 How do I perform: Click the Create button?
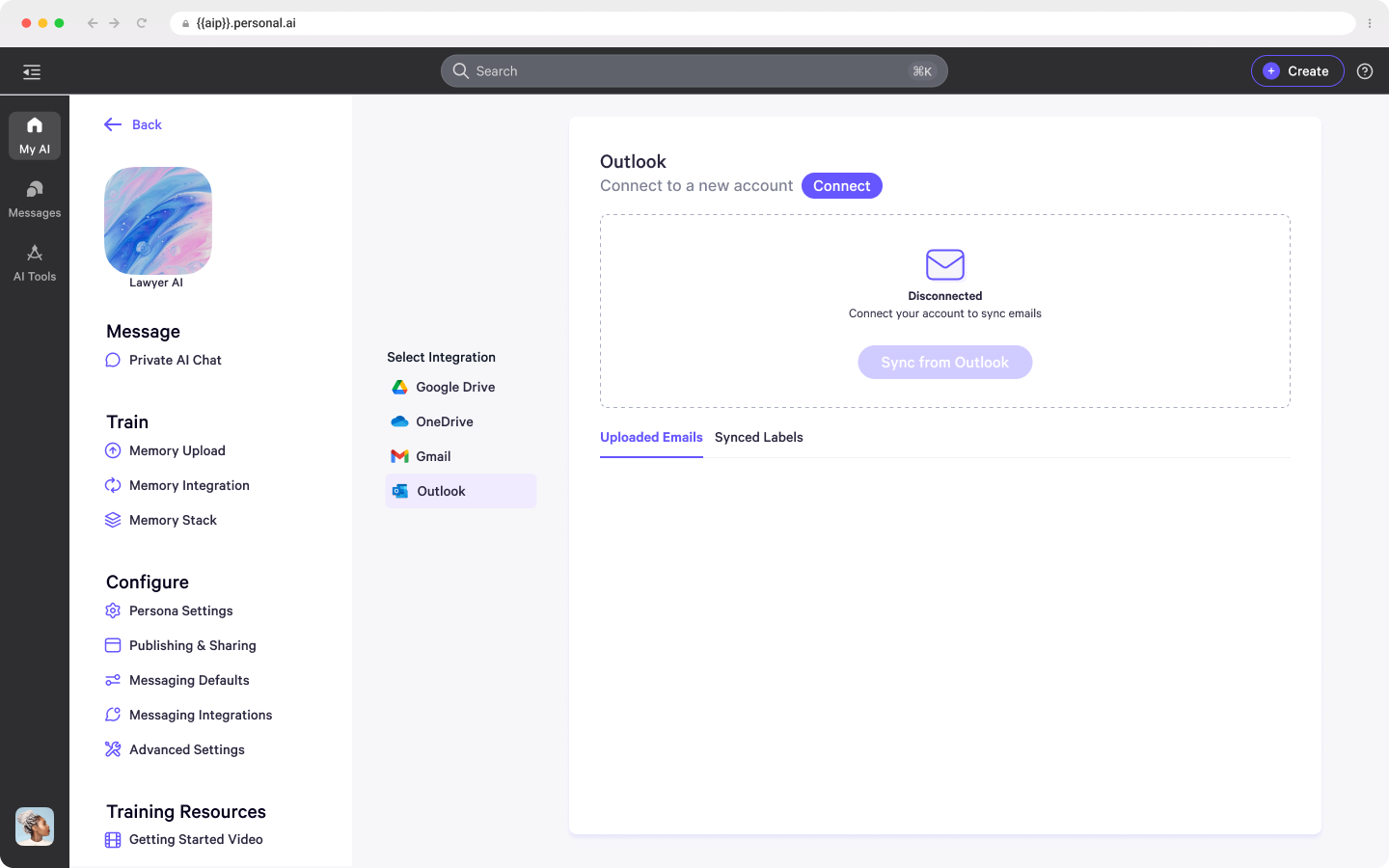point(1297,71)
